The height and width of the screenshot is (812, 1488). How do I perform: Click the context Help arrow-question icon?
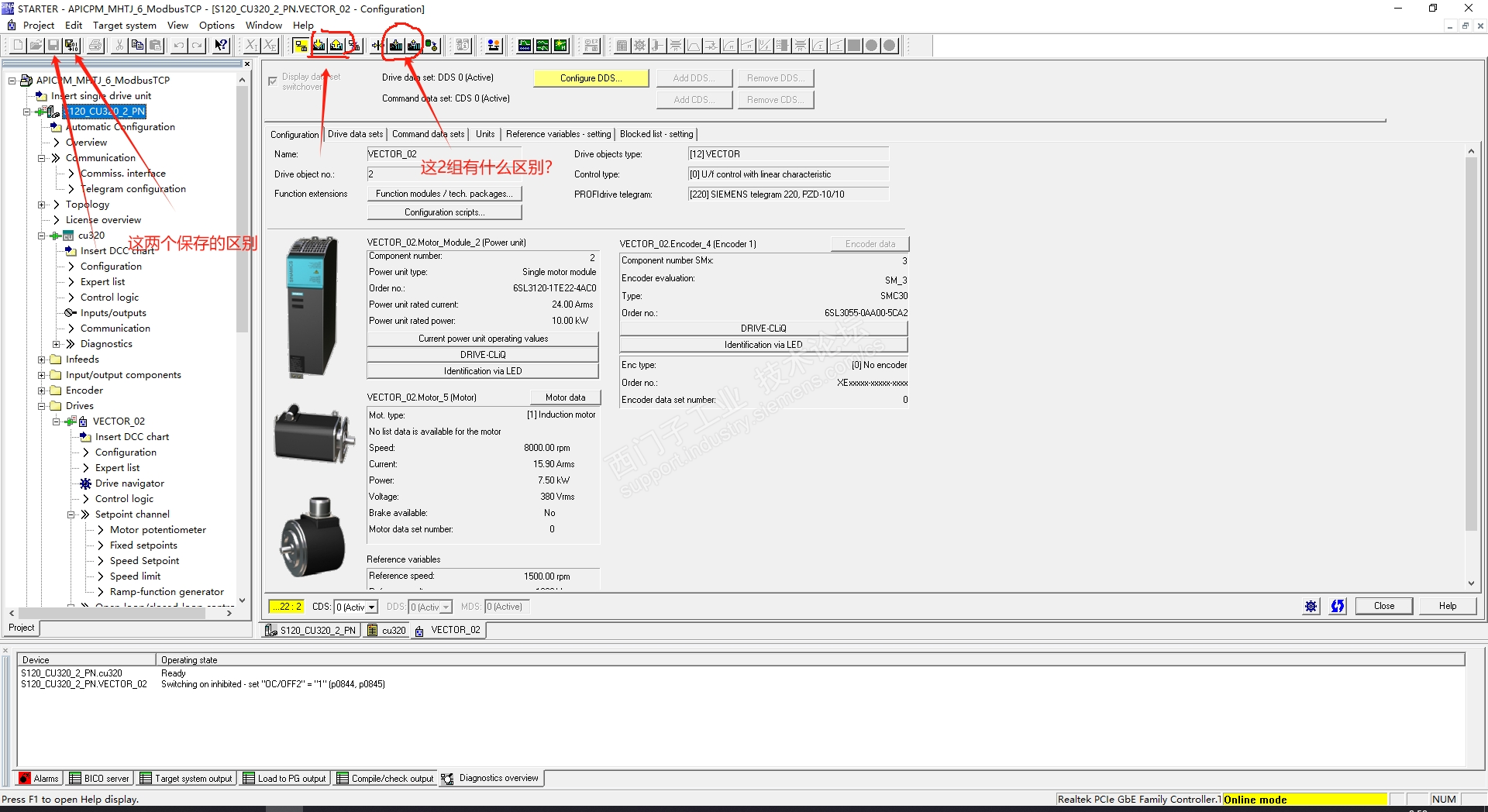(221, 46)
